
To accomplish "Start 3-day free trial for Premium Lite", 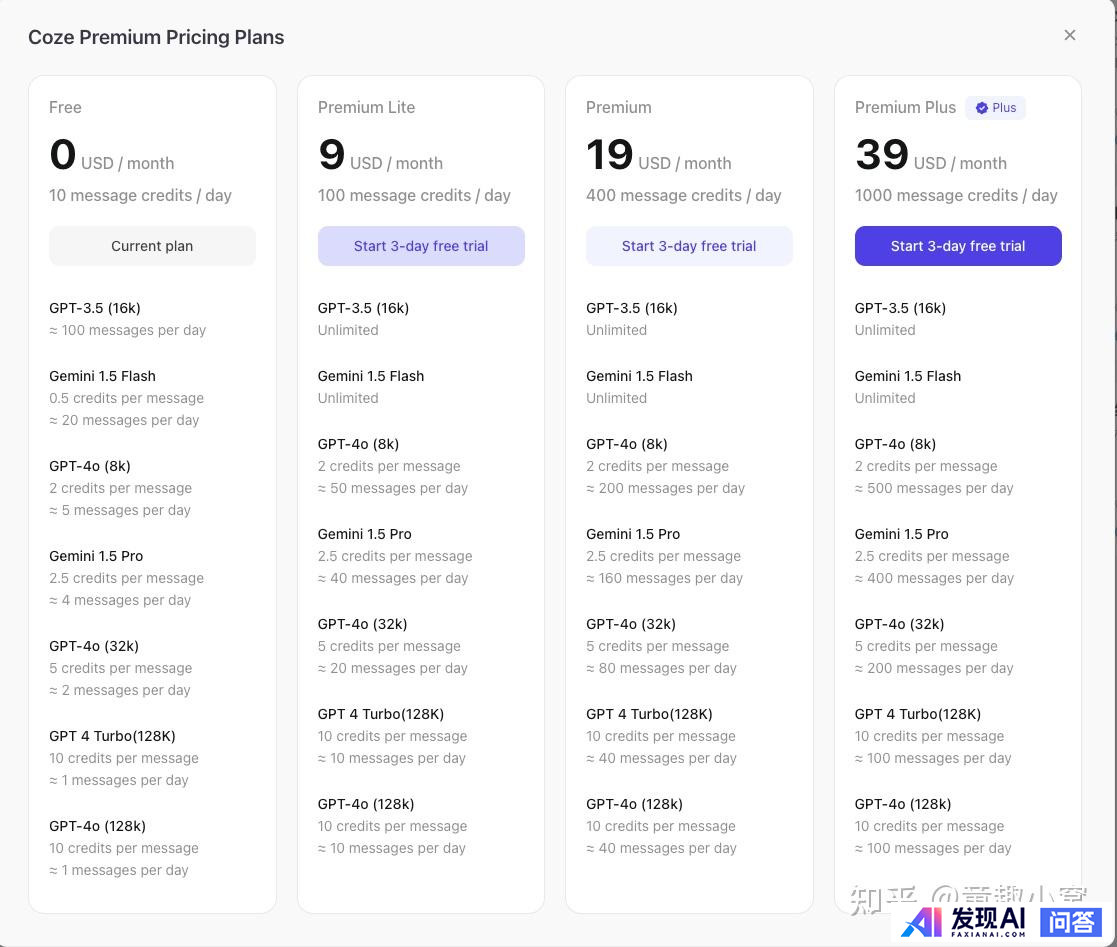I will point(421,246).
